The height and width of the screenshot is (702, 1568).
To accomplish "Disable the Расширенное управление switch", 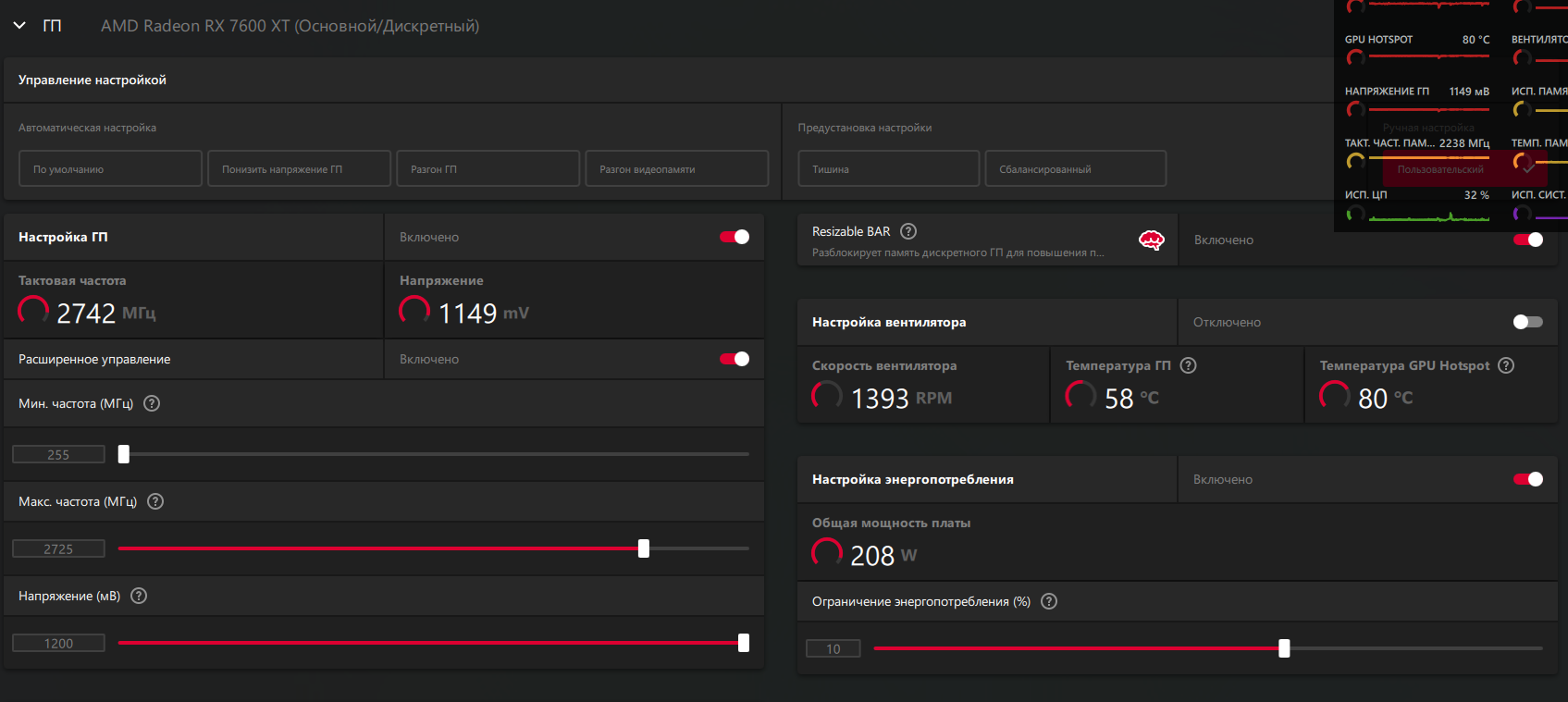I will 735,359.
